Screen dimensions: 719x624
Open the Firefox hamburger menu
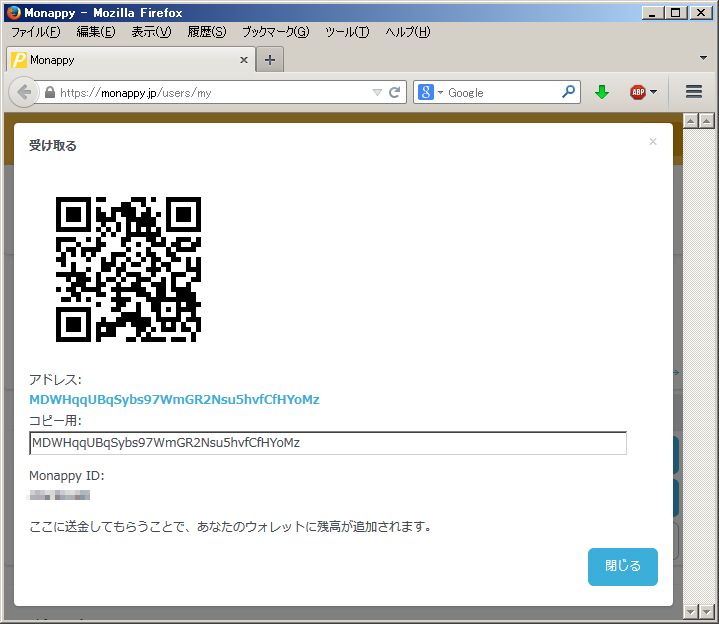point(694,92)
